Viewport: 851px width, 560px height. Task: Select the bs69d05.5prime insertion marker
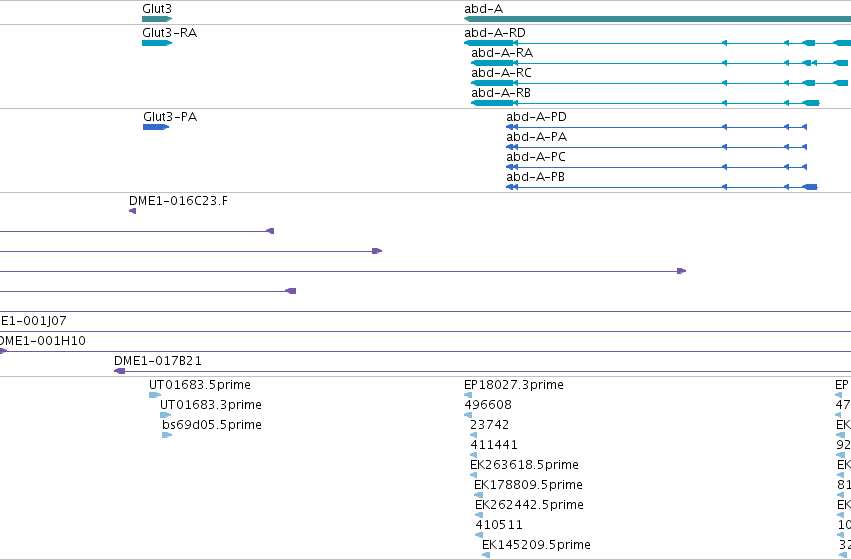click(167, 435)
